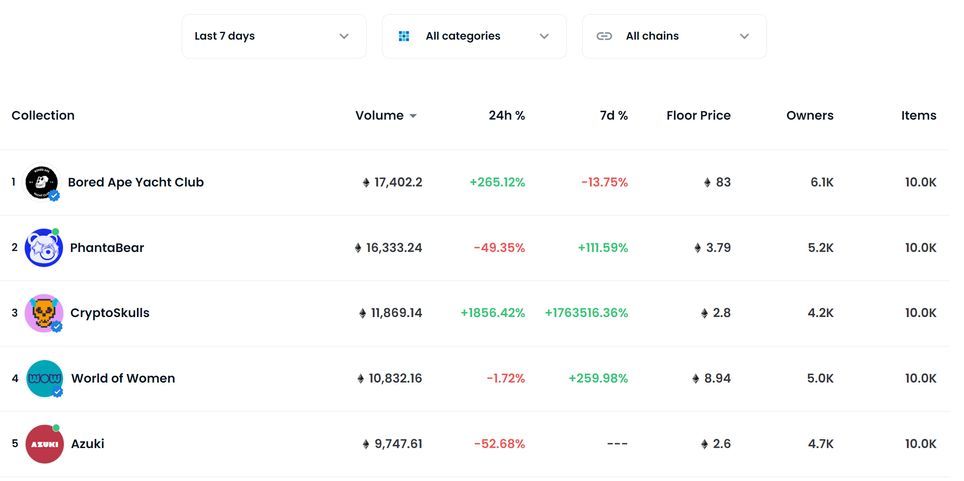Click the green status dot on Azuki
964x481 pixels.
click(56, 427)
